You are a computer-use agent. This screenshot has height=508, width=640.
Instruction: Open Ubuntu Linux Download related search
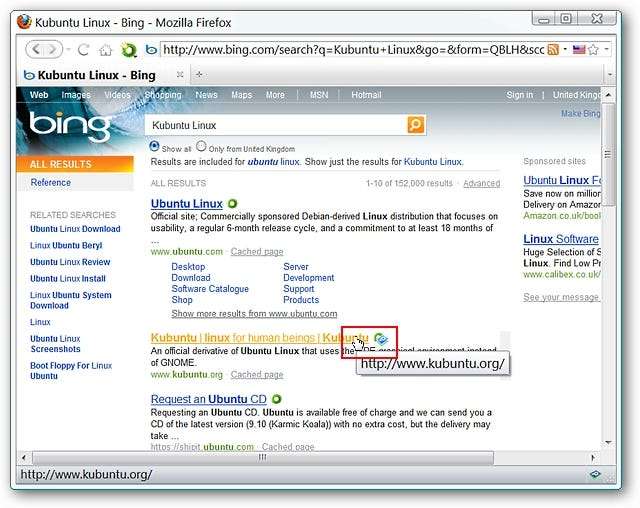(75, 228)
